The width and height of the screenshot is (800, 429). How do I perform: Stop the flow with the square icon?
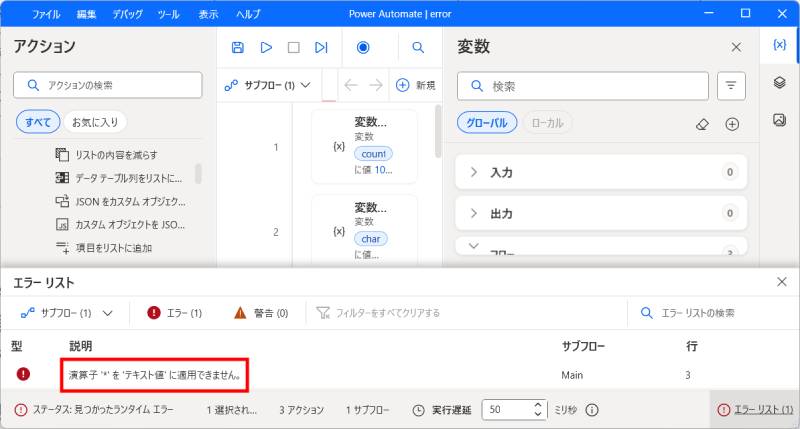click(294, 47)
